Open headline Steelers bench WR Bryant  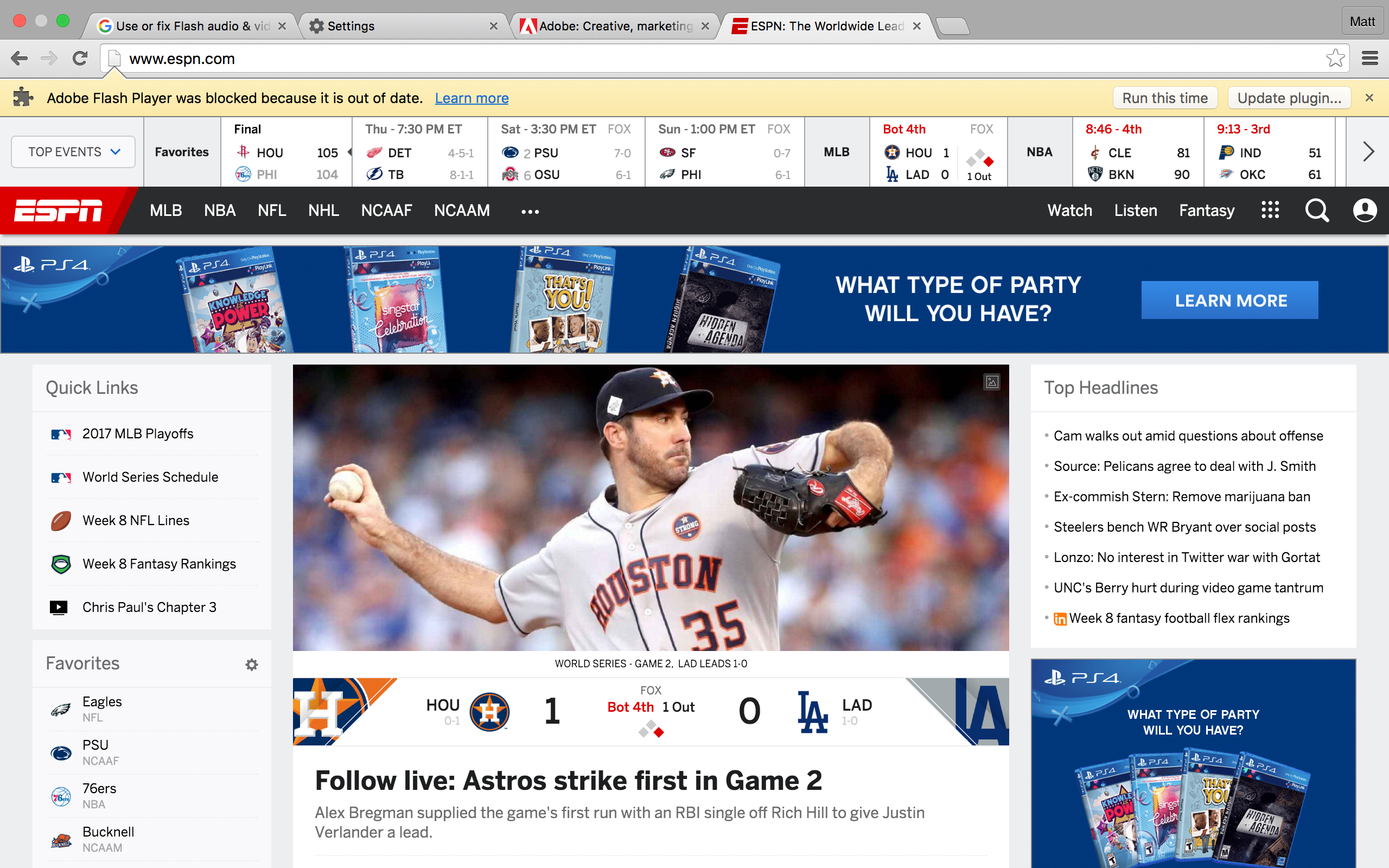click(x=1184, y=527)
